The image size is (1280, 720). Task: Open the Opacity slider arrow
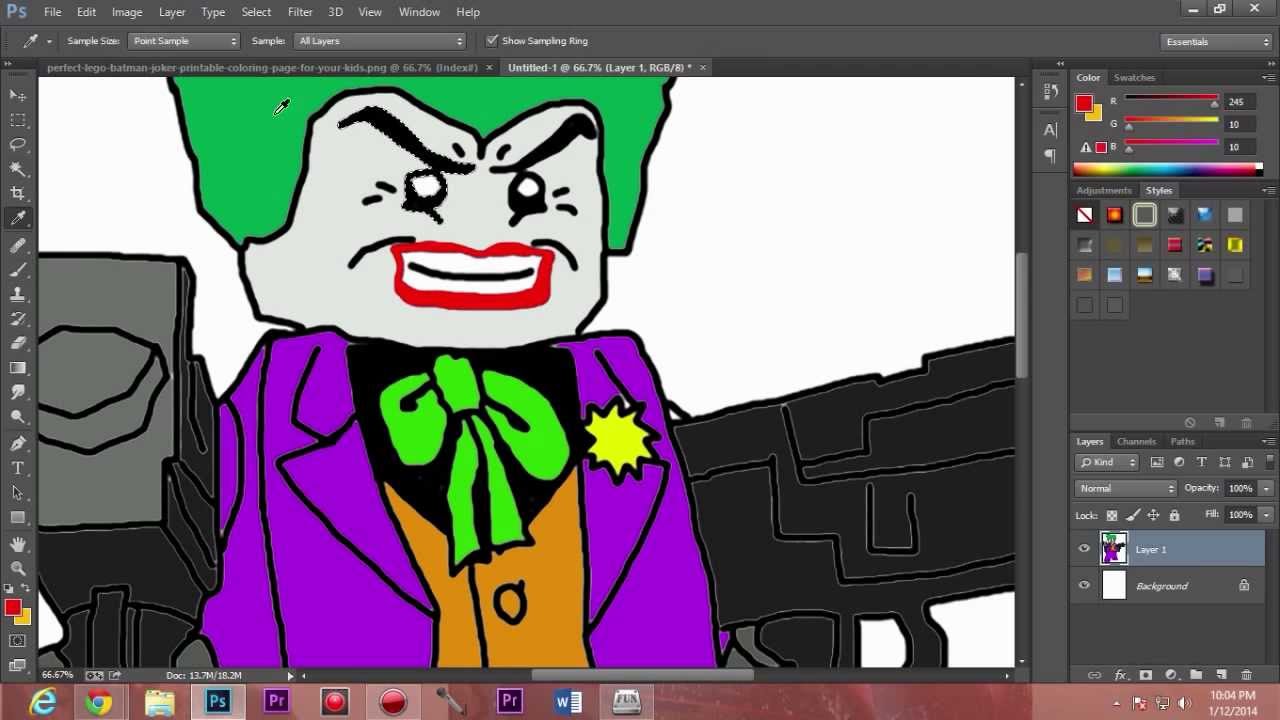click(1267, 488)
